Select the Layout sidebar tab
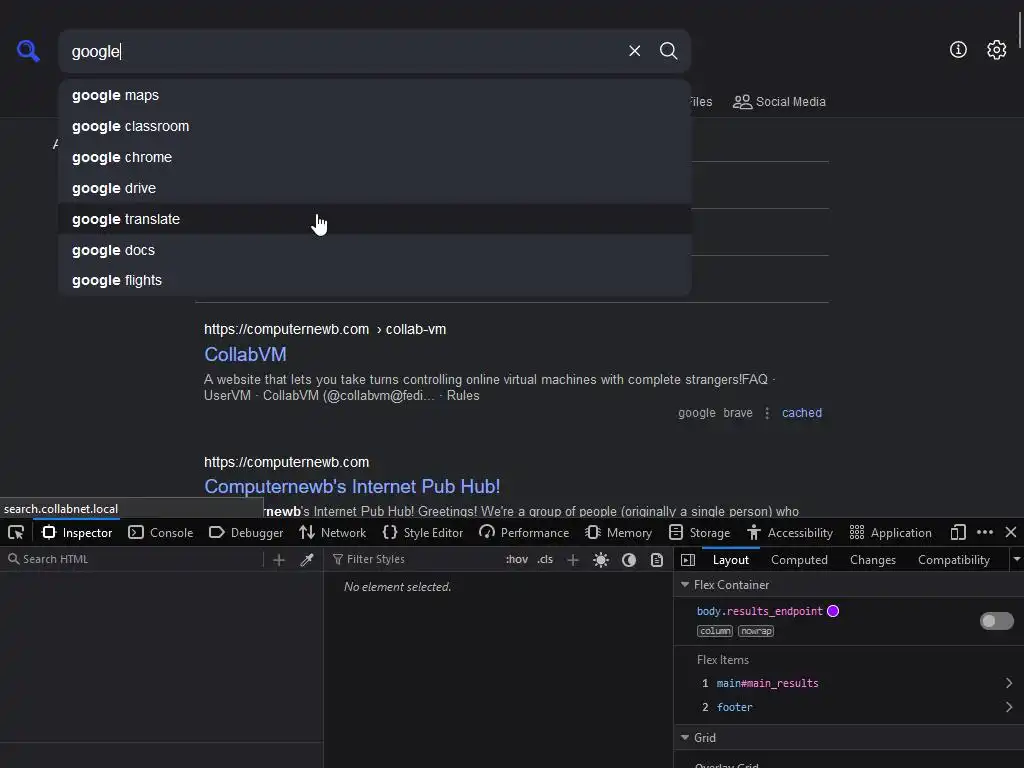 click(x=731, y=560)
